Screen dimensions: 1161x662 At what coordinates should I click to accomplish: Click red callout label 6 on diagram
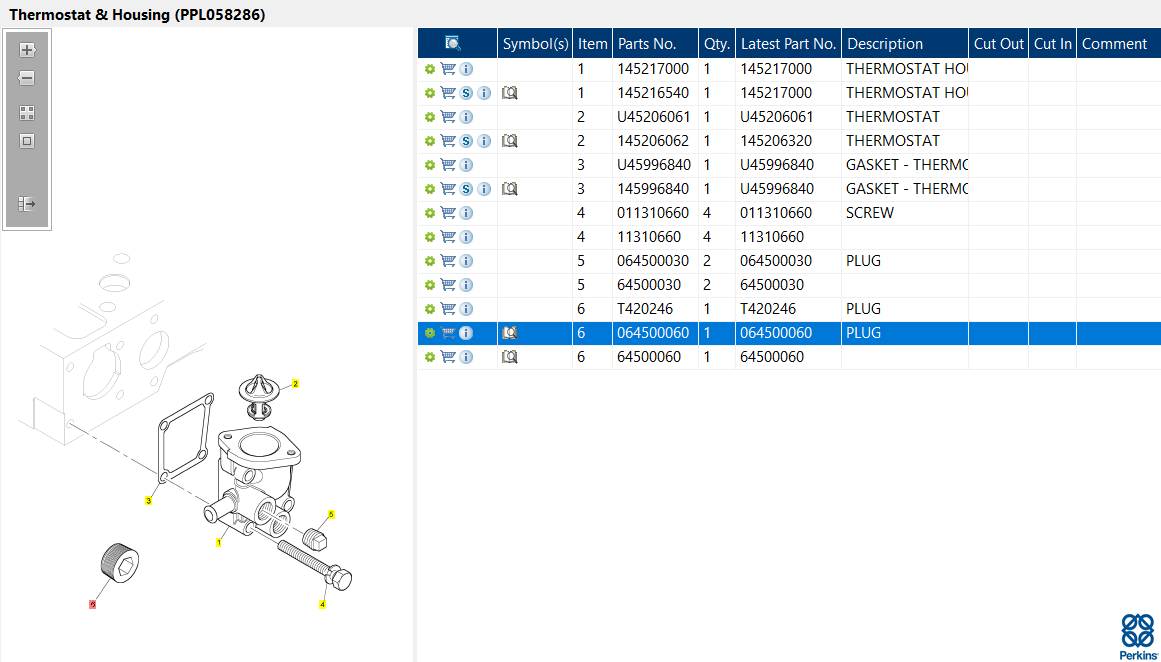(x=93, y=604)
